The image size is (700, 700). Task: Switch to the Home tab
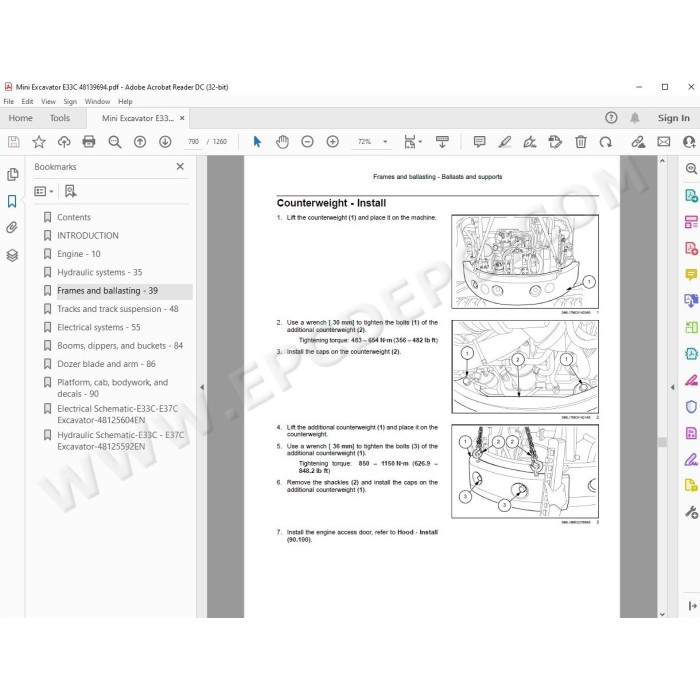(21, 118)
